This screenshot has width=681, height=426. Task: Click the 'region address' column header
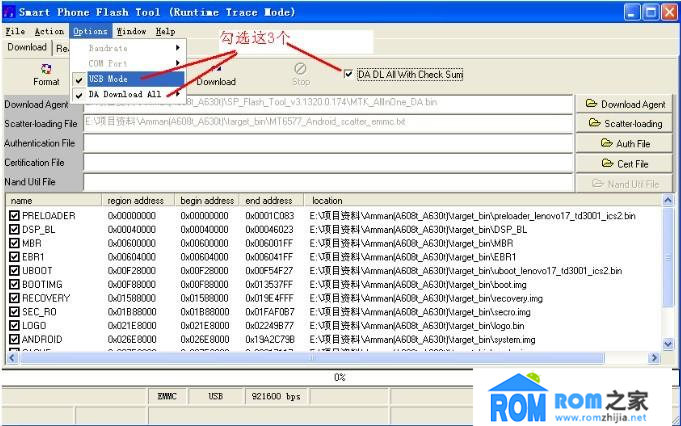pyautogui.click(x=138, y=201)
